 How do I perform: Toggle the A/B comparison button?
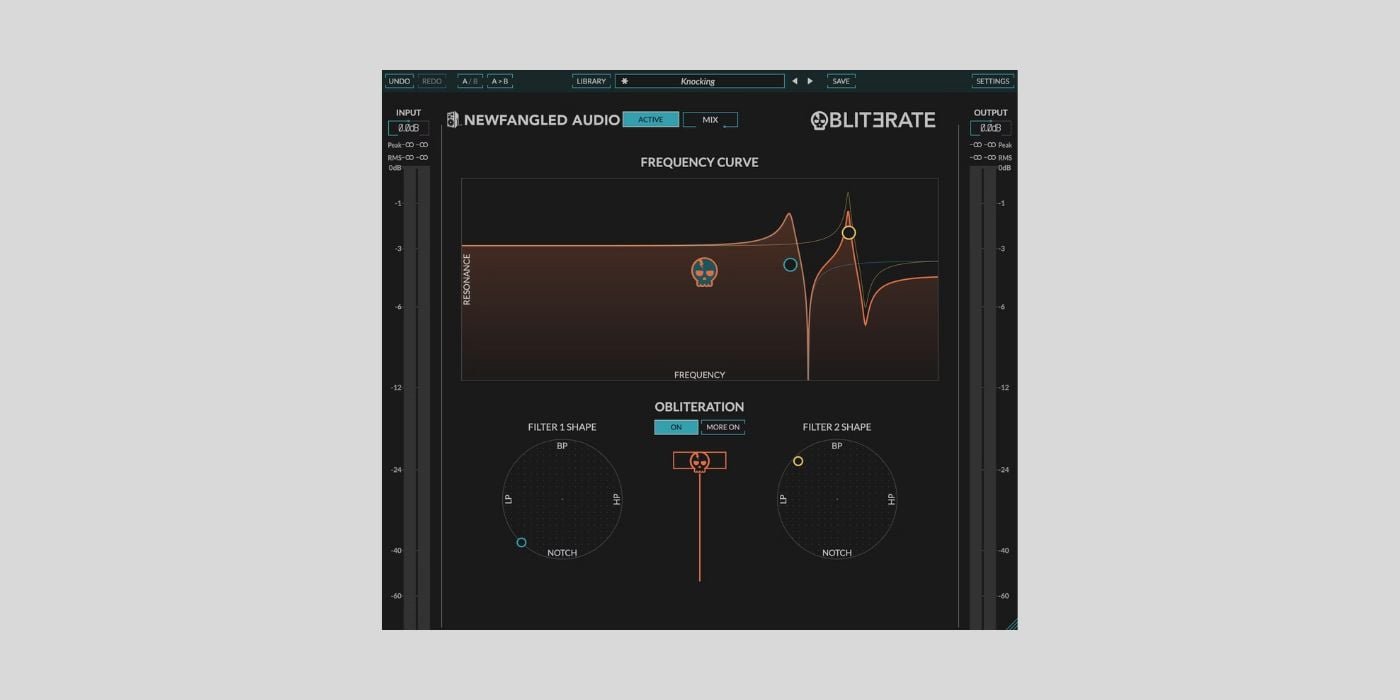pyautogui.click(x=470, y=81)
